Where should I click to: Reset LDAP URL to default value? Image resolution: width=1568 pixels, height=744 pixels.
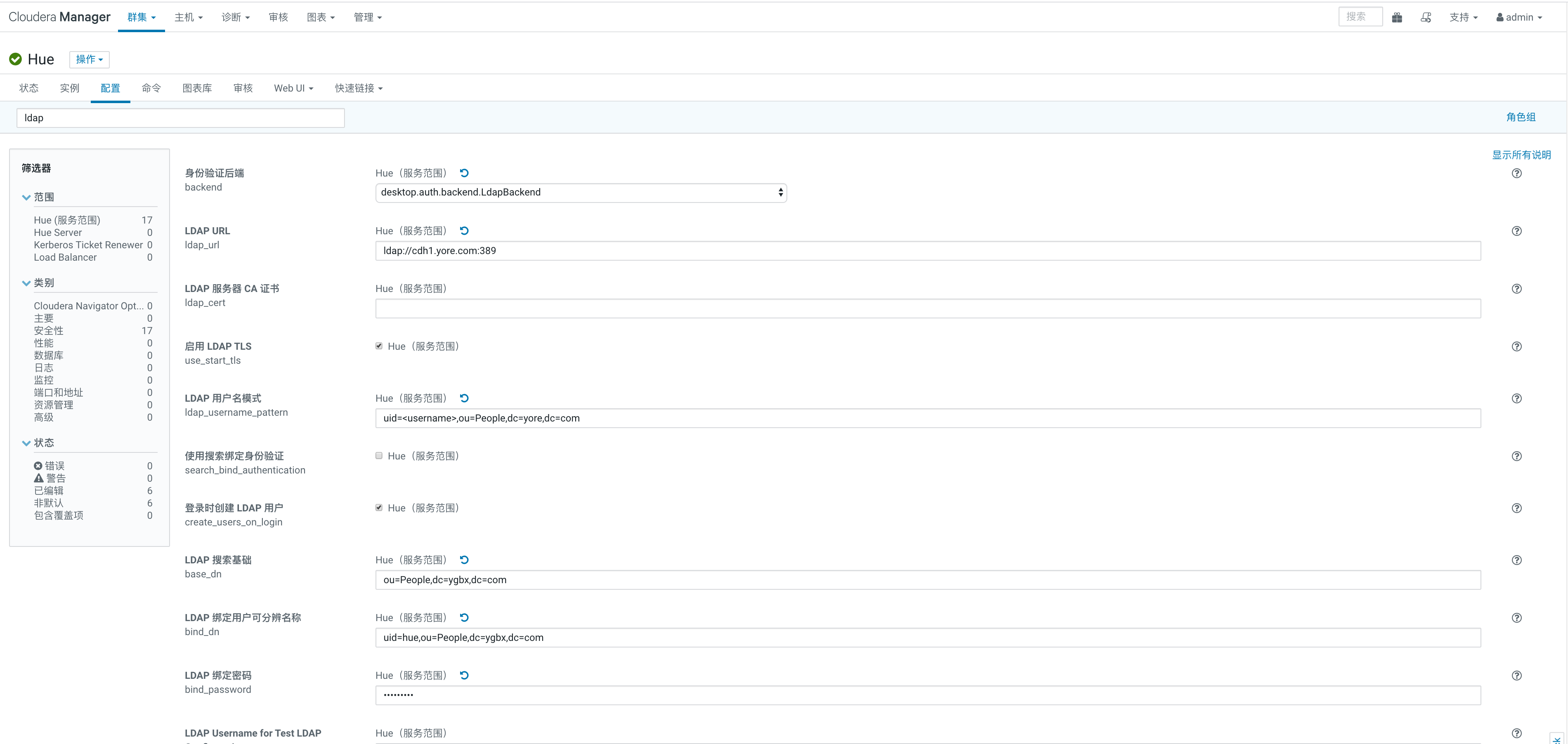pos(464,231)
